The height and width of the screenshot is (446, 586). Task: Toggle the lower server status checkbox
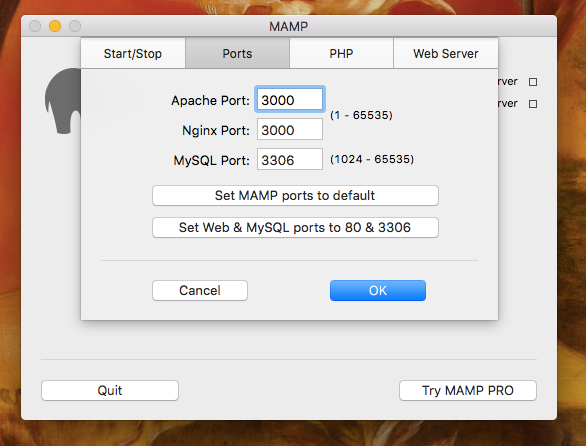(533, 104)
